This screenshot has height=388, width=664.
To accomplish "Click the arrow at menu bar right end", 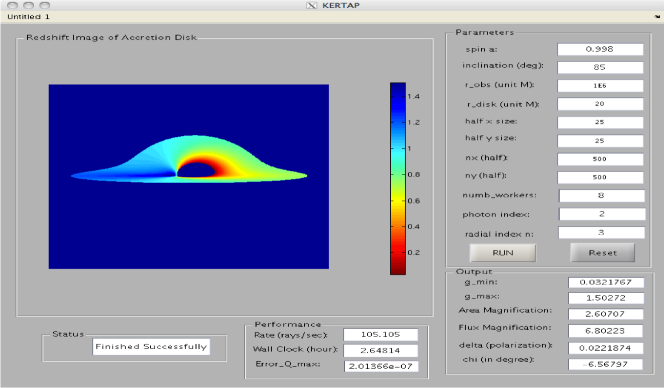I will [x=657, y=17].
